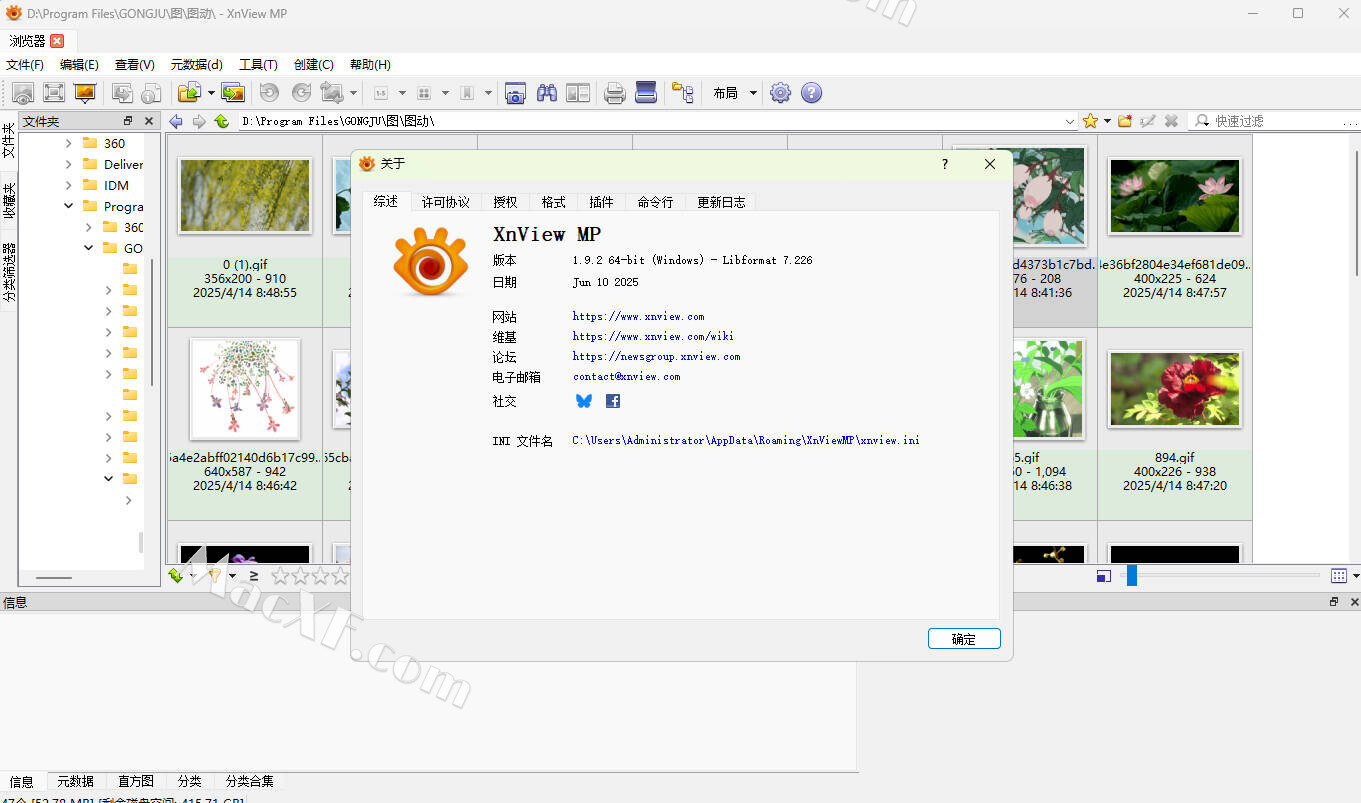Screen dimensions: 1361x803
Task: Click the thumbnail size slider handle
Action: point(1132,576)
